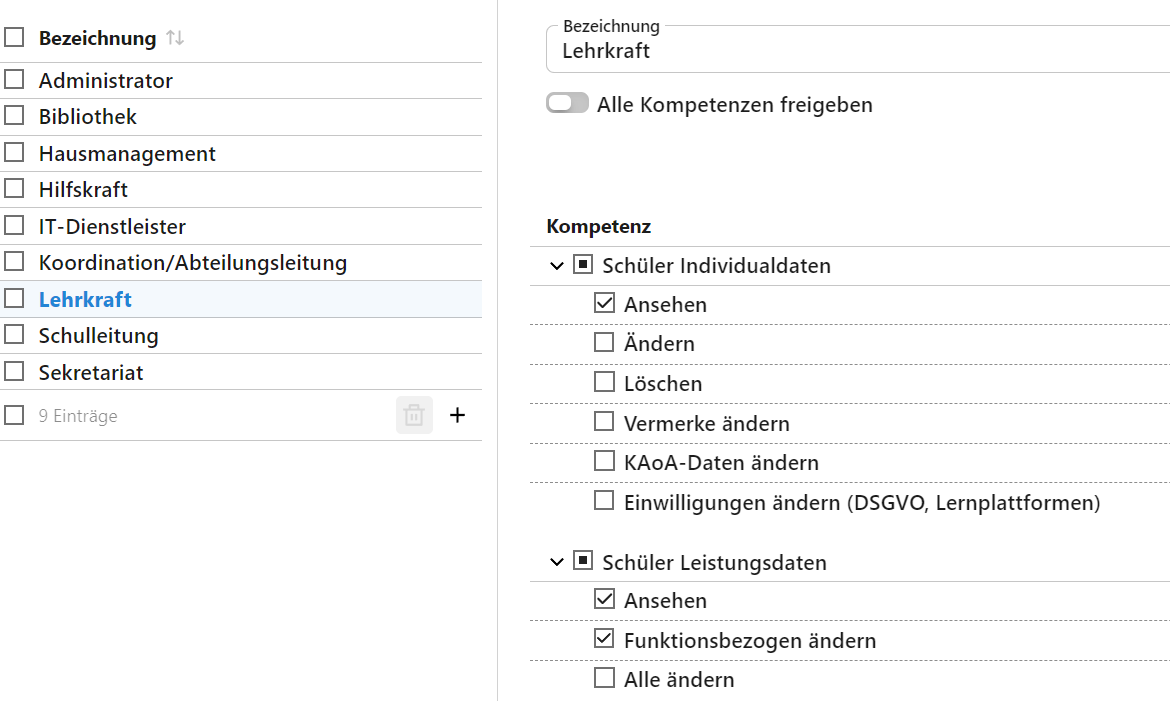Viewport: 1170px width, 701px height.
Task: Check the Lehrkraft row checkbox
Action: coord(14,299)
